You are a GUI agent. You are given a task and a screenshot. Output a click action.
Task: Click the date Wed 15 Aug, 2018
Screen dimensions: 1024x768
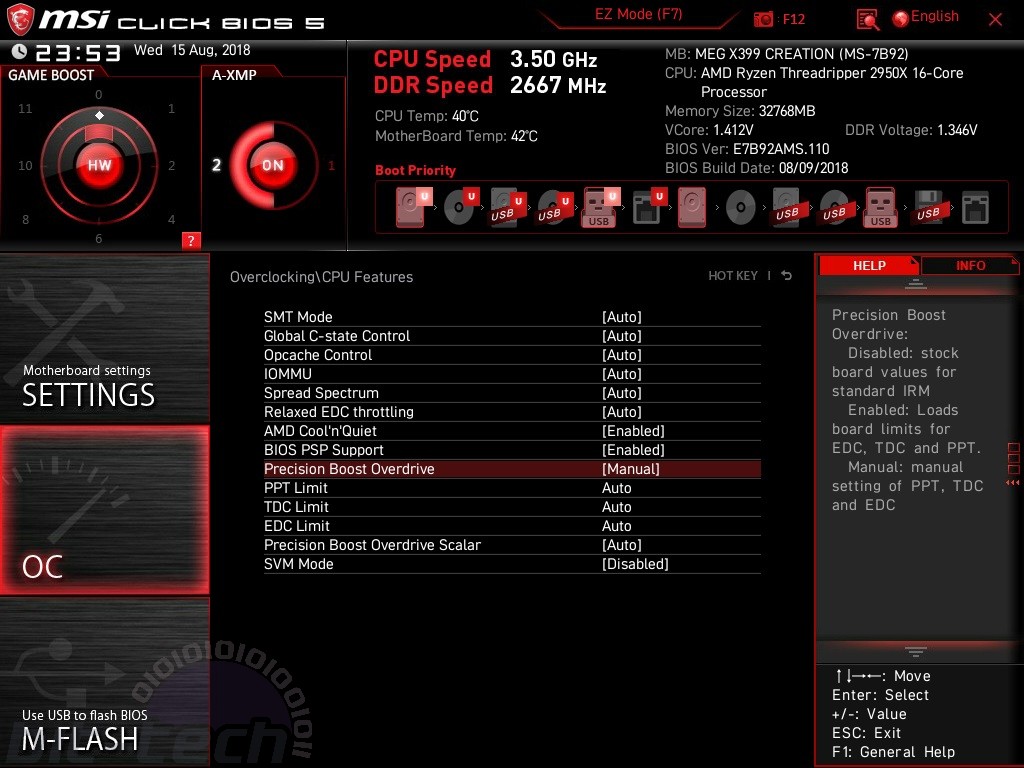(x=192, y=50)
